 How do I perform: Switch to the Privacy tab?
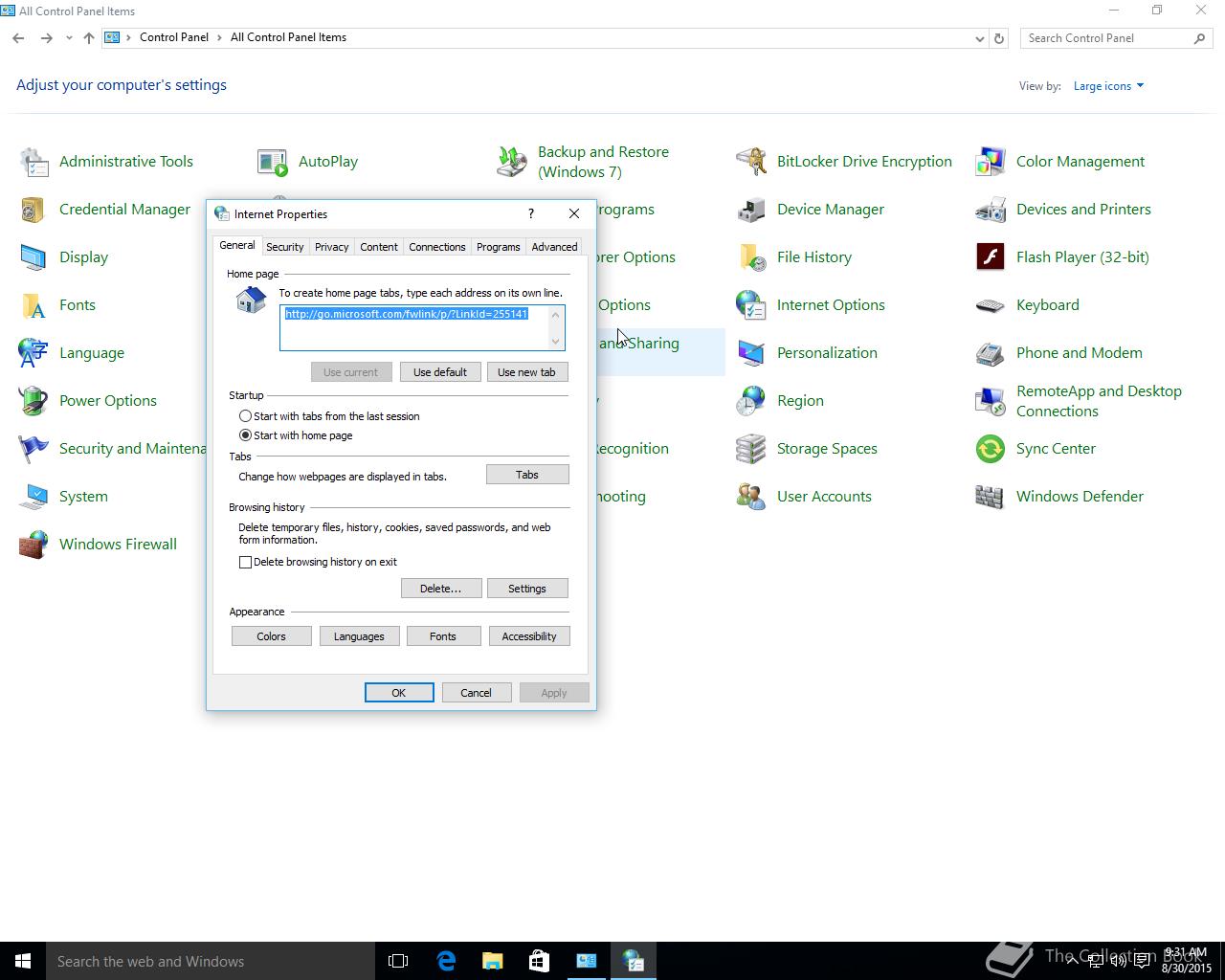[331, 247]
